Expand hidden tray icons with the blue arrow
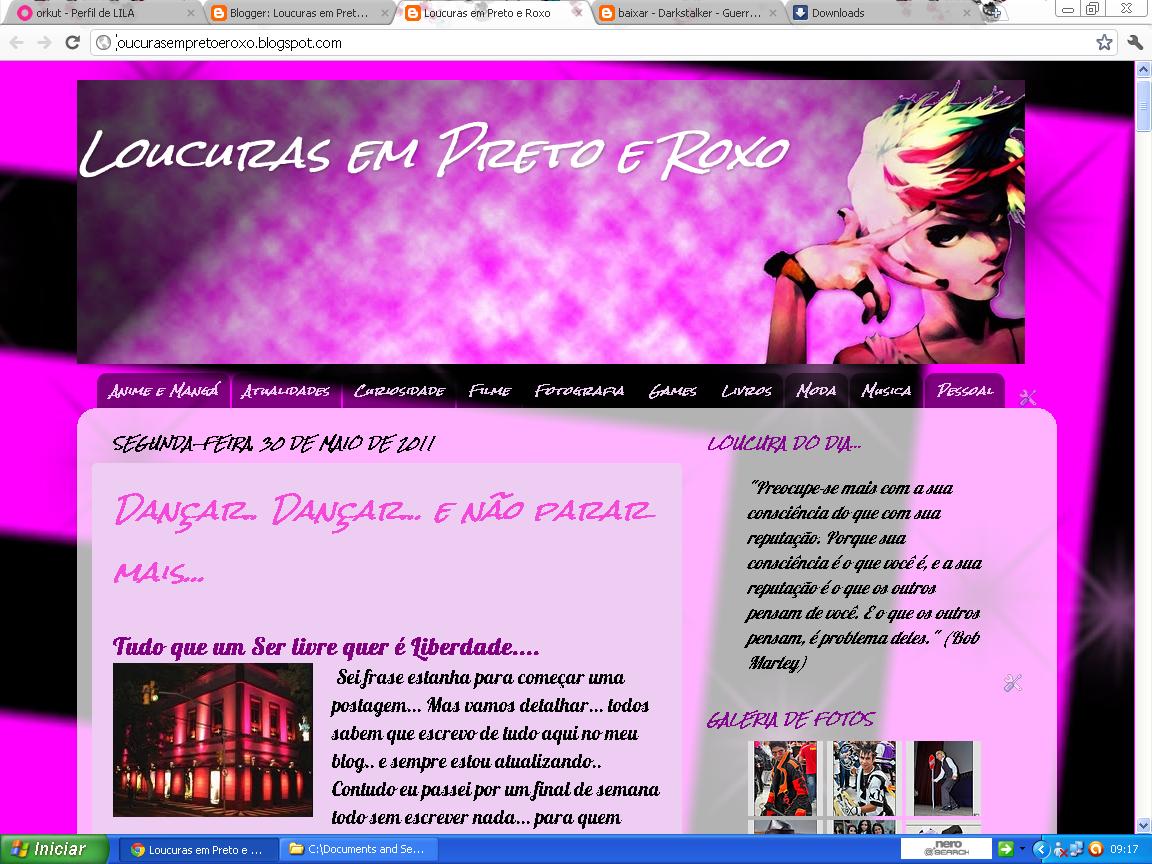The width and height of the screenshot is (1152, 864). point(1040,849)
